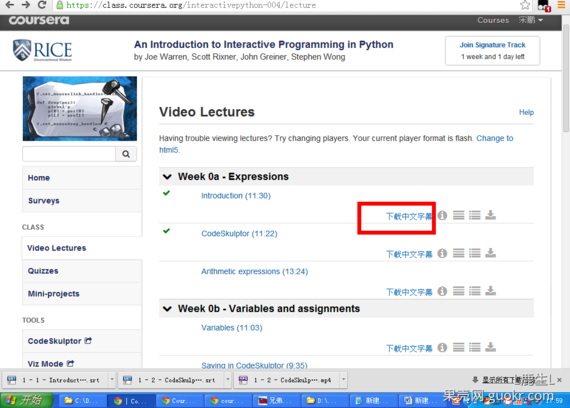
Task: Open the Help link
Action: tap(526, 112)
